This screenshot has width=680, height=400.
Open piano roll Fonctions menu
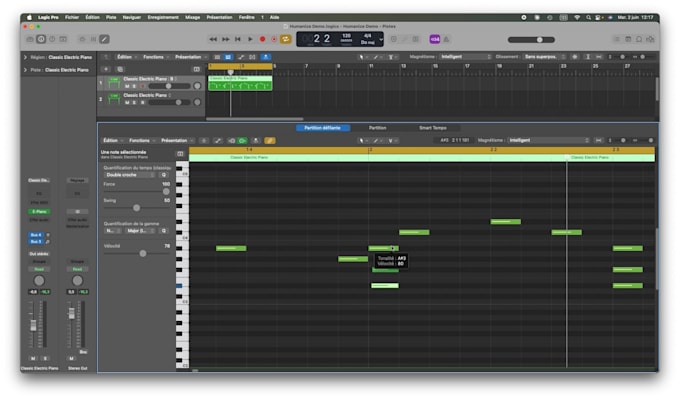pos(142,141)
